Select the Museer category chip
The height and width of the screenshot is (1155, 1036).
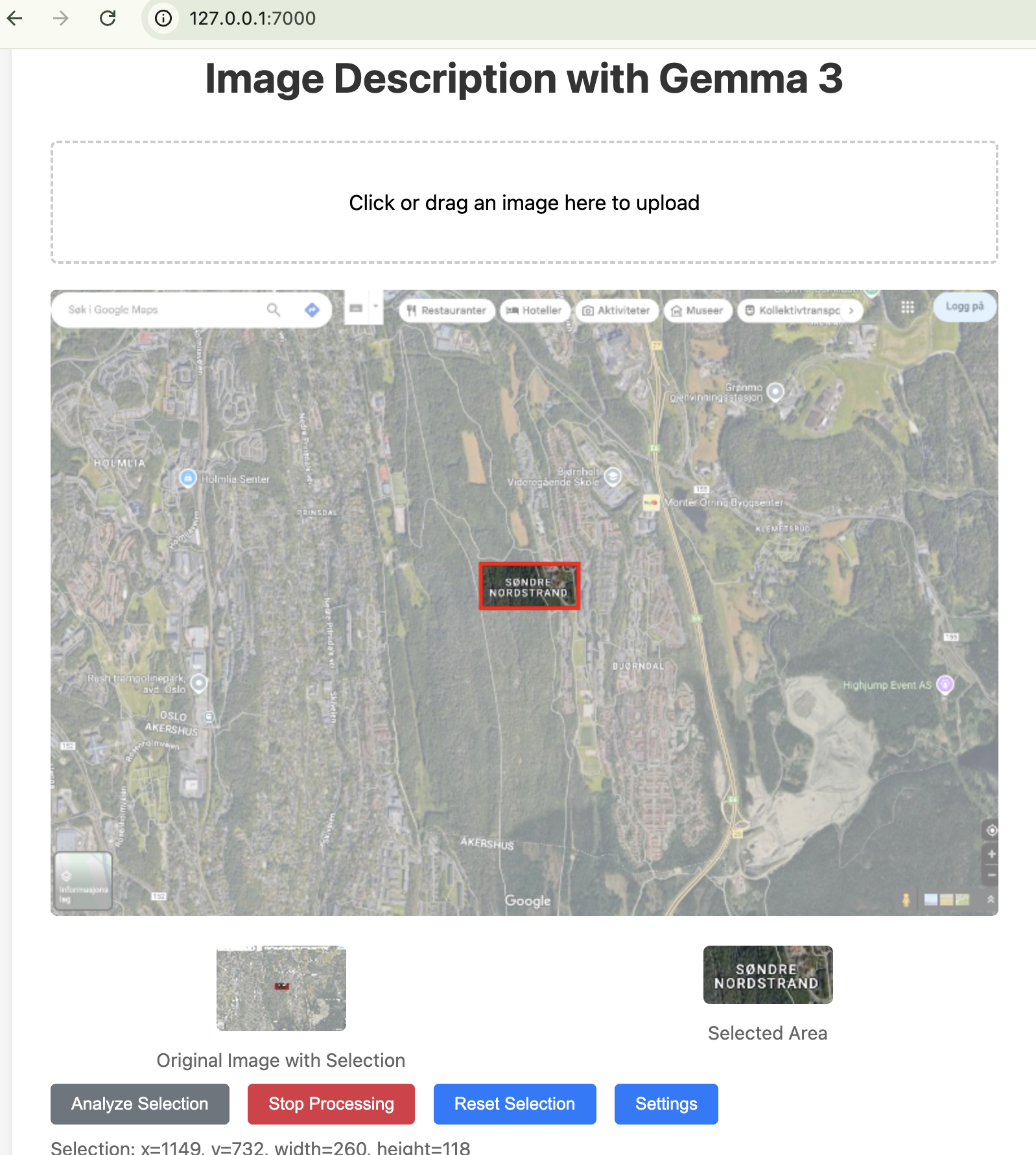tap(698, 310)
